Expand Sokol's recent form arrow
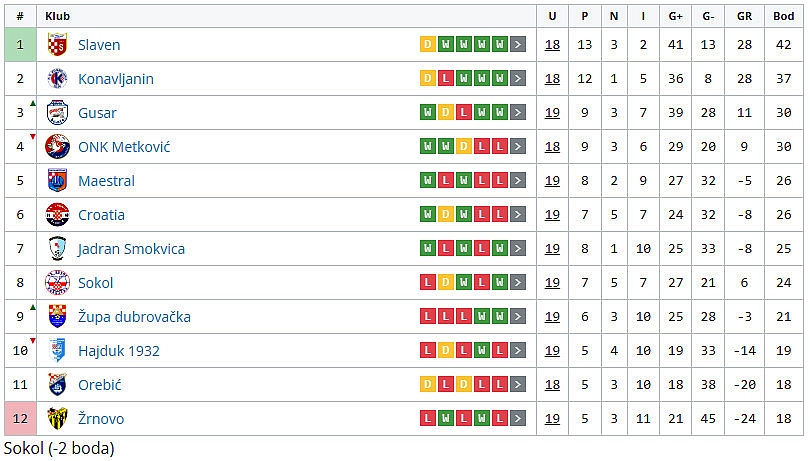 tap(518, 283)
